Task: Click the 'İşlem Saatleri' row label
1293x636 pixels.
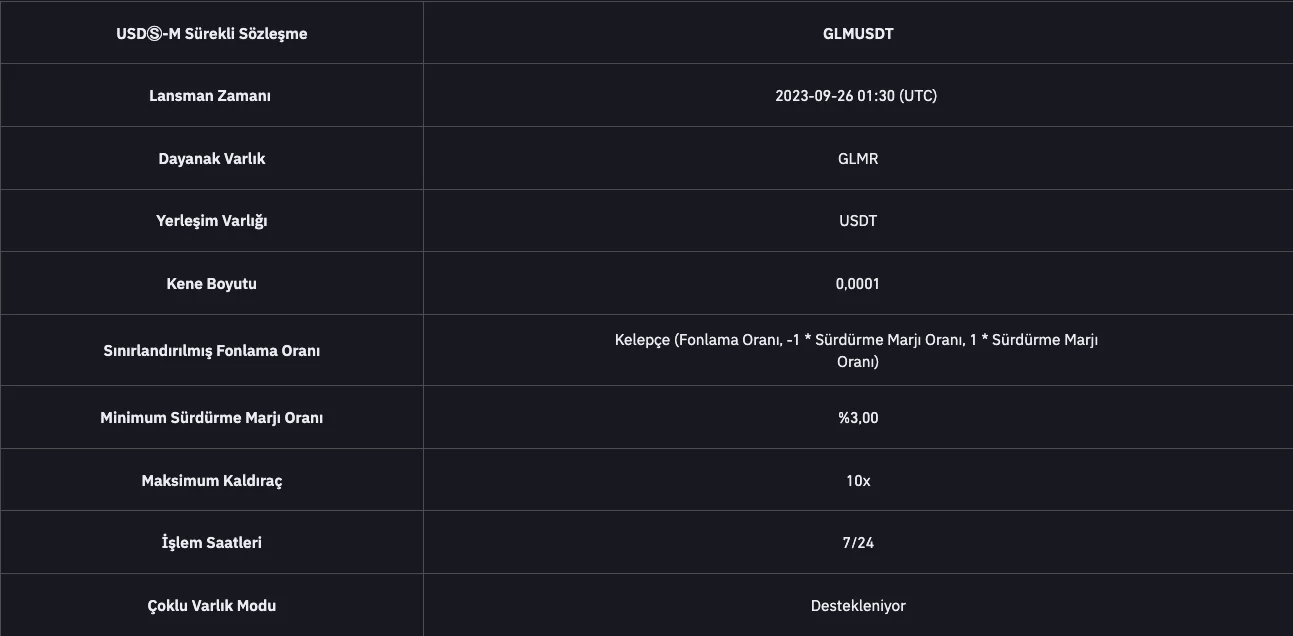Action: [x=212, y=543]
